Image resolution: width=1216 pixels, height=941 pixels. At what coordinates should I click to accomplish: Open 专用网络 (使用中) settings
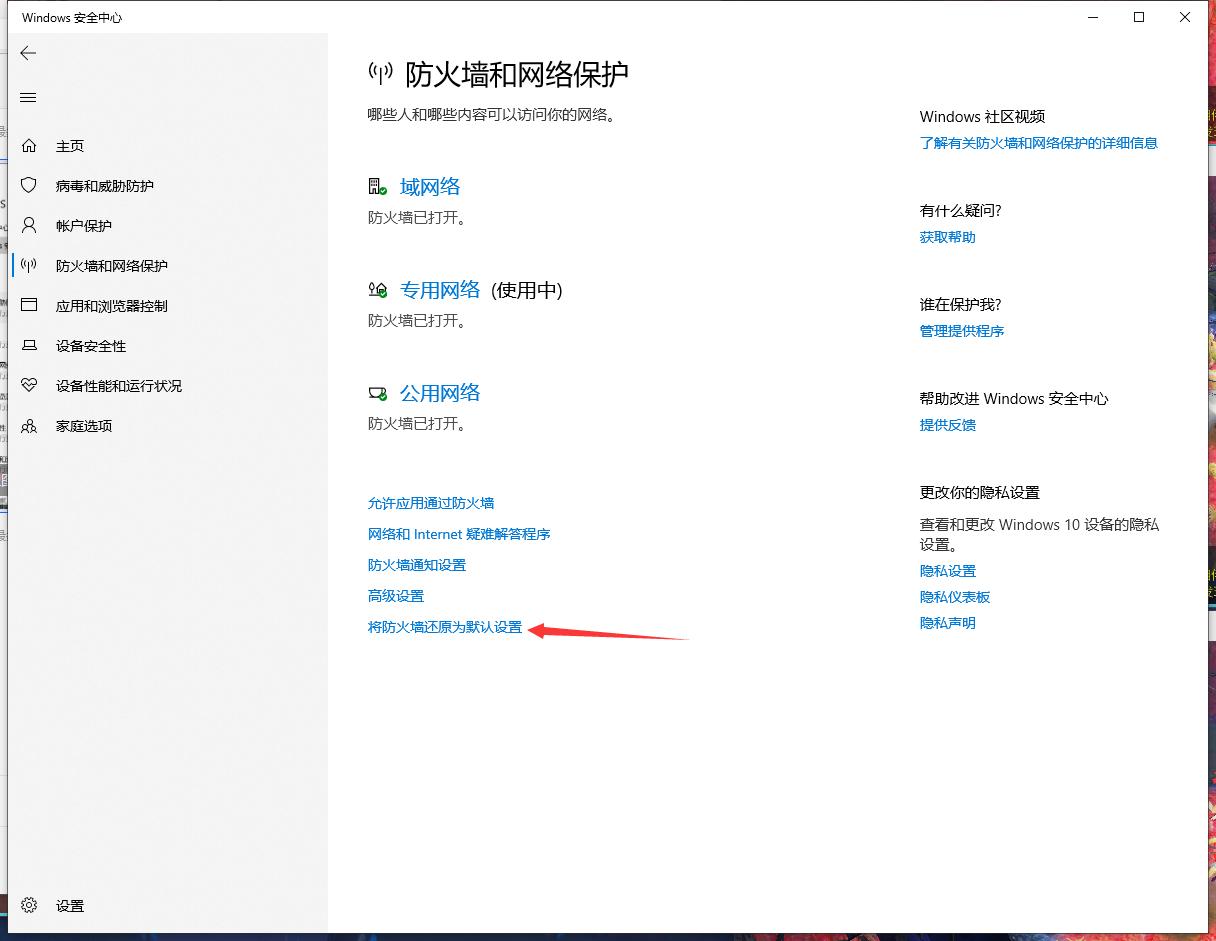pyautogui.click(x=440, y=289)
